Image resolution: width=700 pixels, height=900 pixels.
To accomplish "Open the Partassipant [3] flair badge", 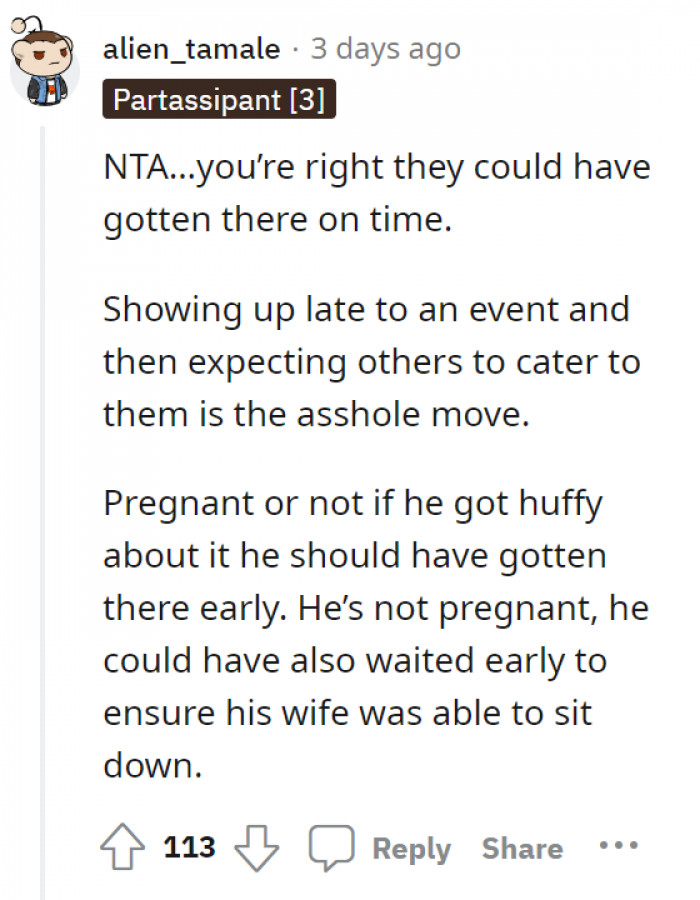I will 220,100.
